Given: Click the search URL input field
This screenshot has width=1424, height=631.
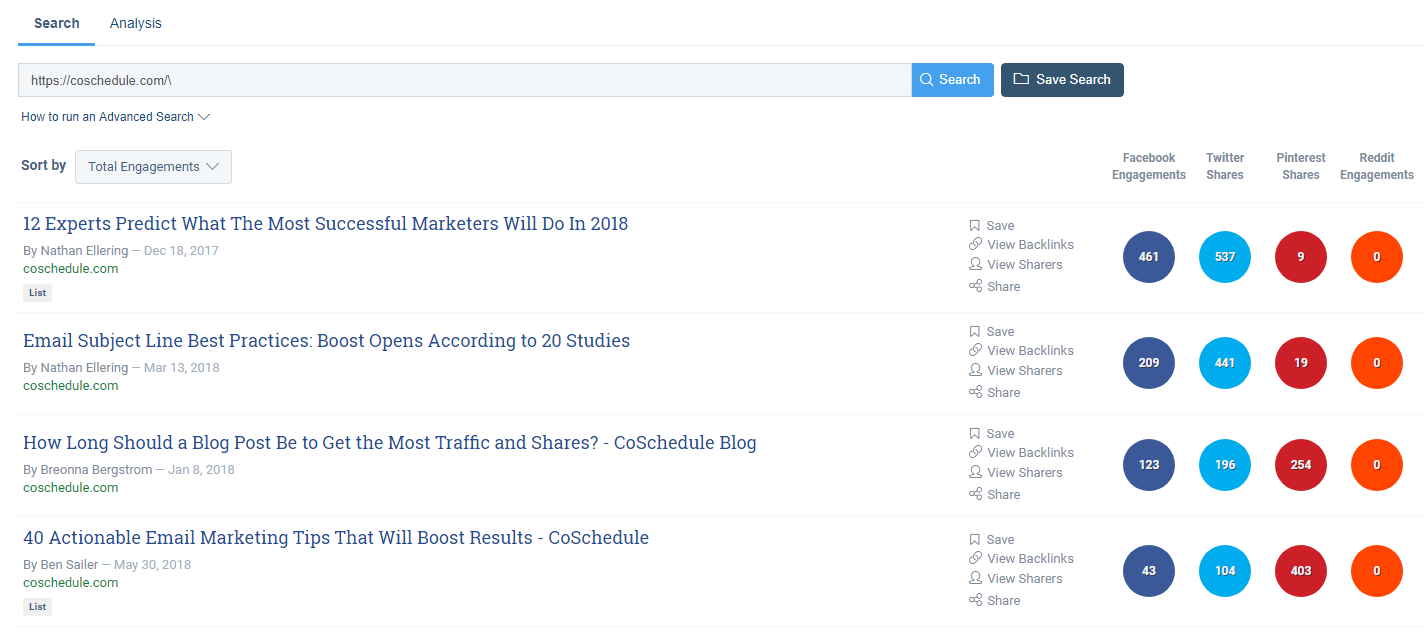Looking at the screenshot, I should tap(465, 80).
